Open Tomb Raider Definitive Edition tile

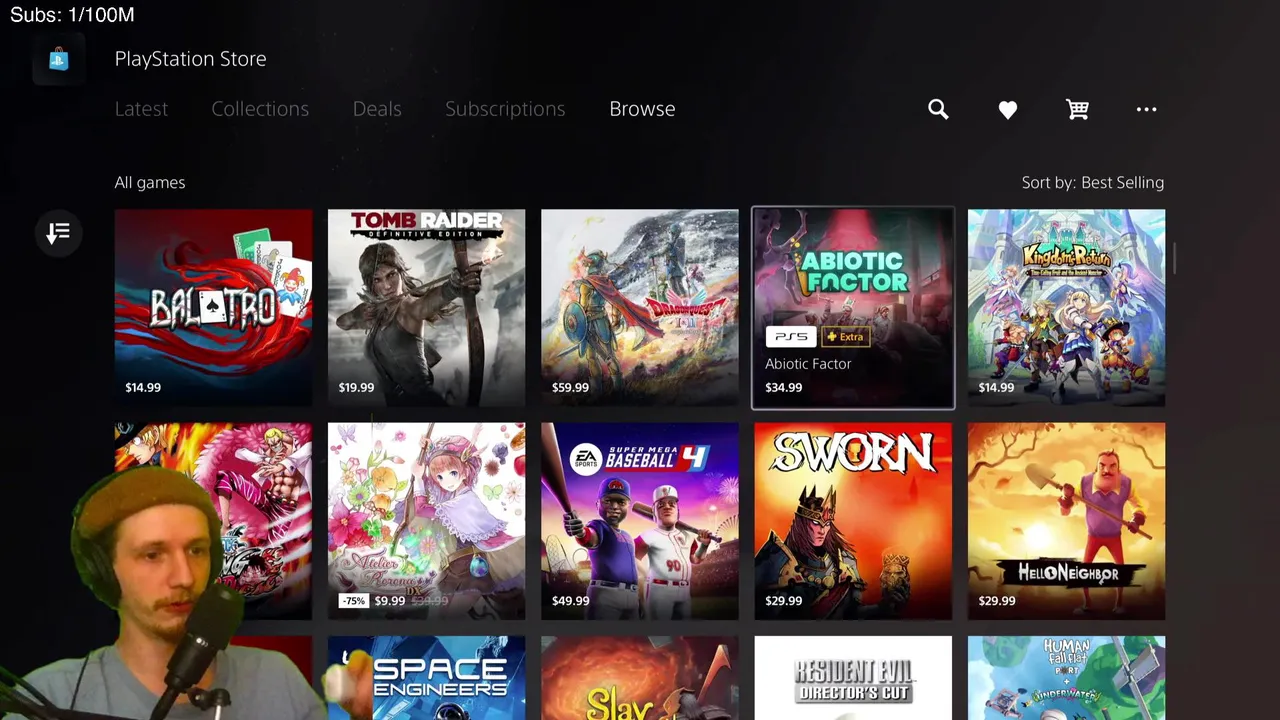pos(426,307)
